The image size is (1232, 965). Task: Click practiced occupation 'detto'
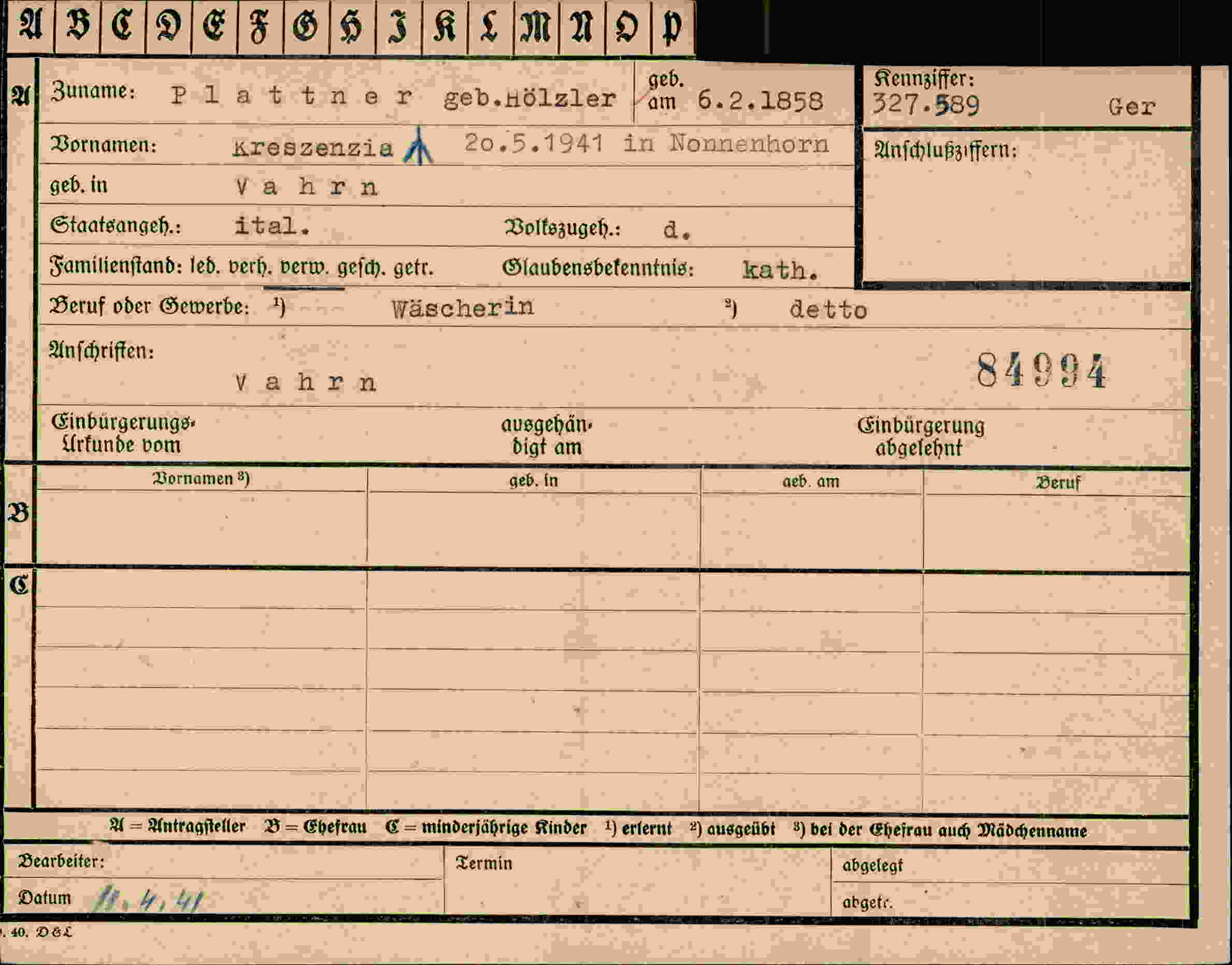pos(828,310)
